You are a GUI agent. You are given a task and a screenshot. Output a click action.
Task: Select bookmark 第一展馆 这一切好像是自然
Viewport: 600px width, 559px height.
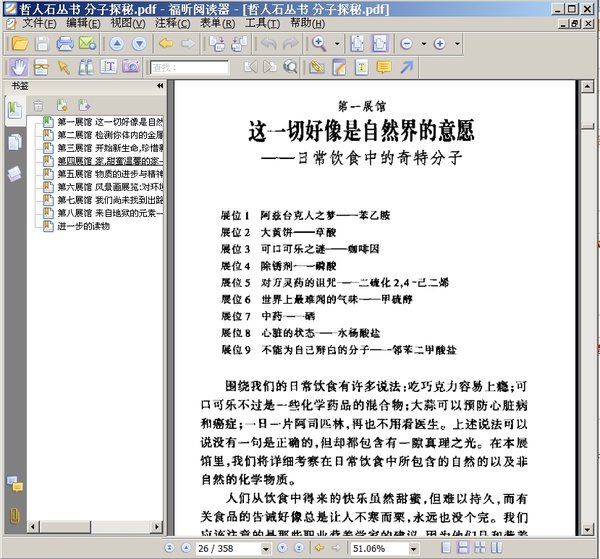point(110,122)
